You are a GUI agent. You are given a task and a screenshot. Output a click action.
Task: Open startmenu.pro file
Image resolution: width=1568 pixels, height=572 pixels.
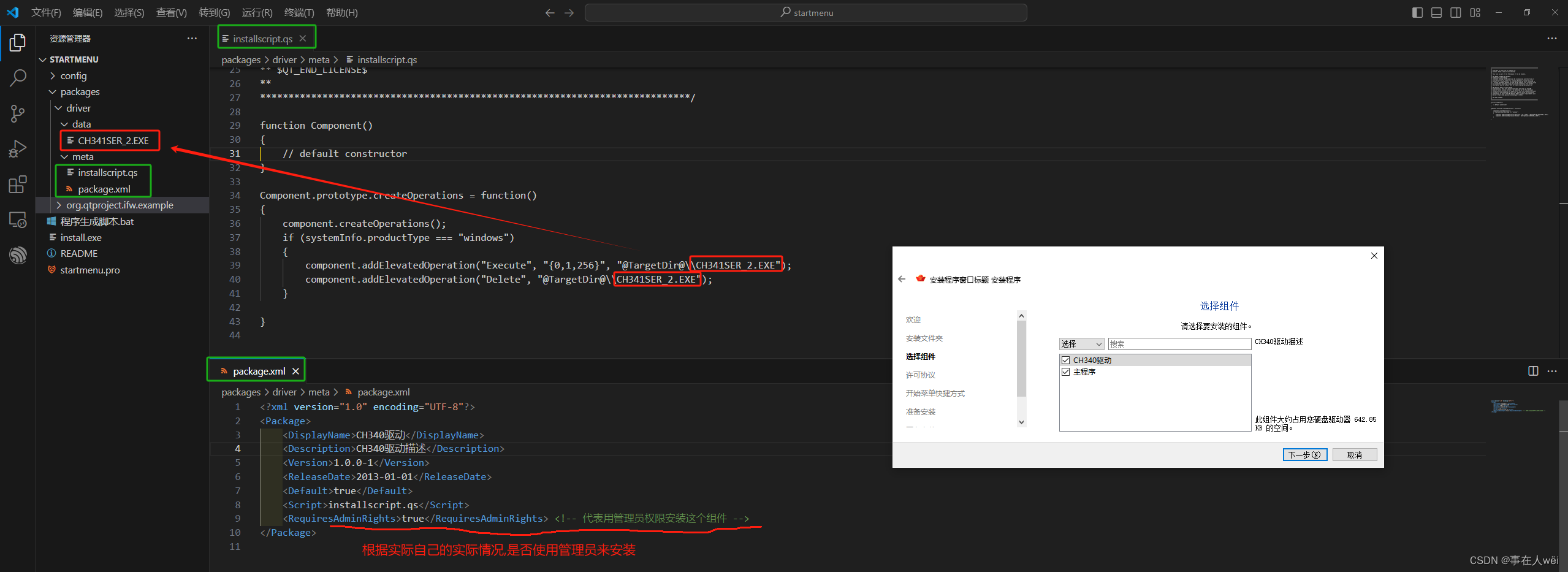pyautogui.click(x=90, y=270)
